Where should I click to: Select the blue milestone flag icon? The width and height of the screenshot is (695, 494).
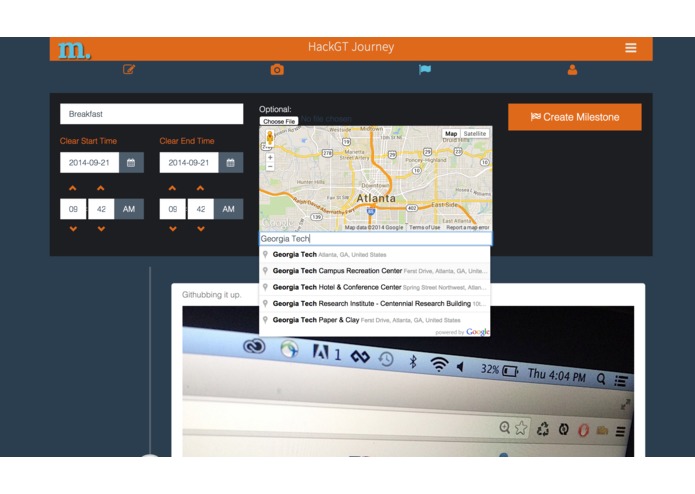(425, 70)
